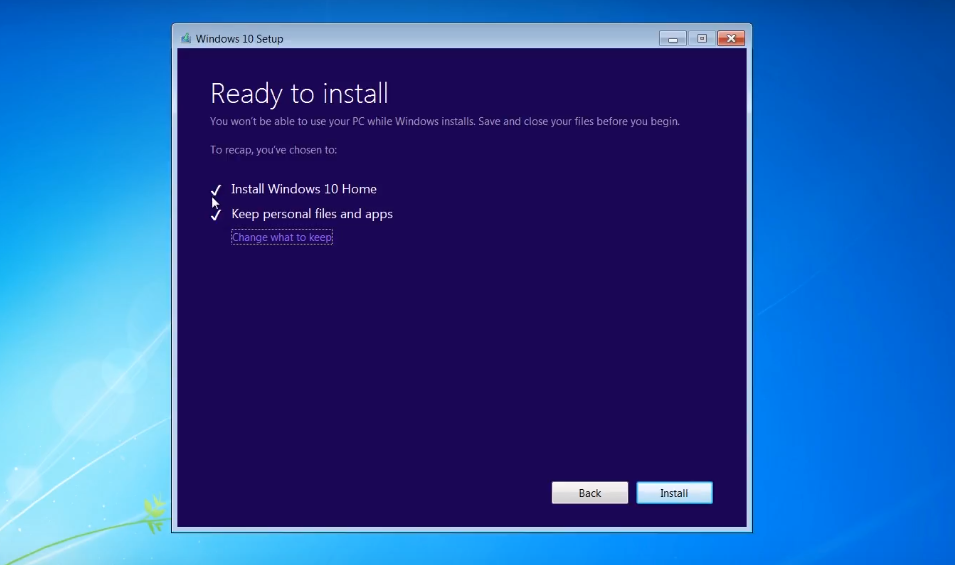
Task: Click the 'Windows 10 Setup' window title
Action: [x=239, y=38]
